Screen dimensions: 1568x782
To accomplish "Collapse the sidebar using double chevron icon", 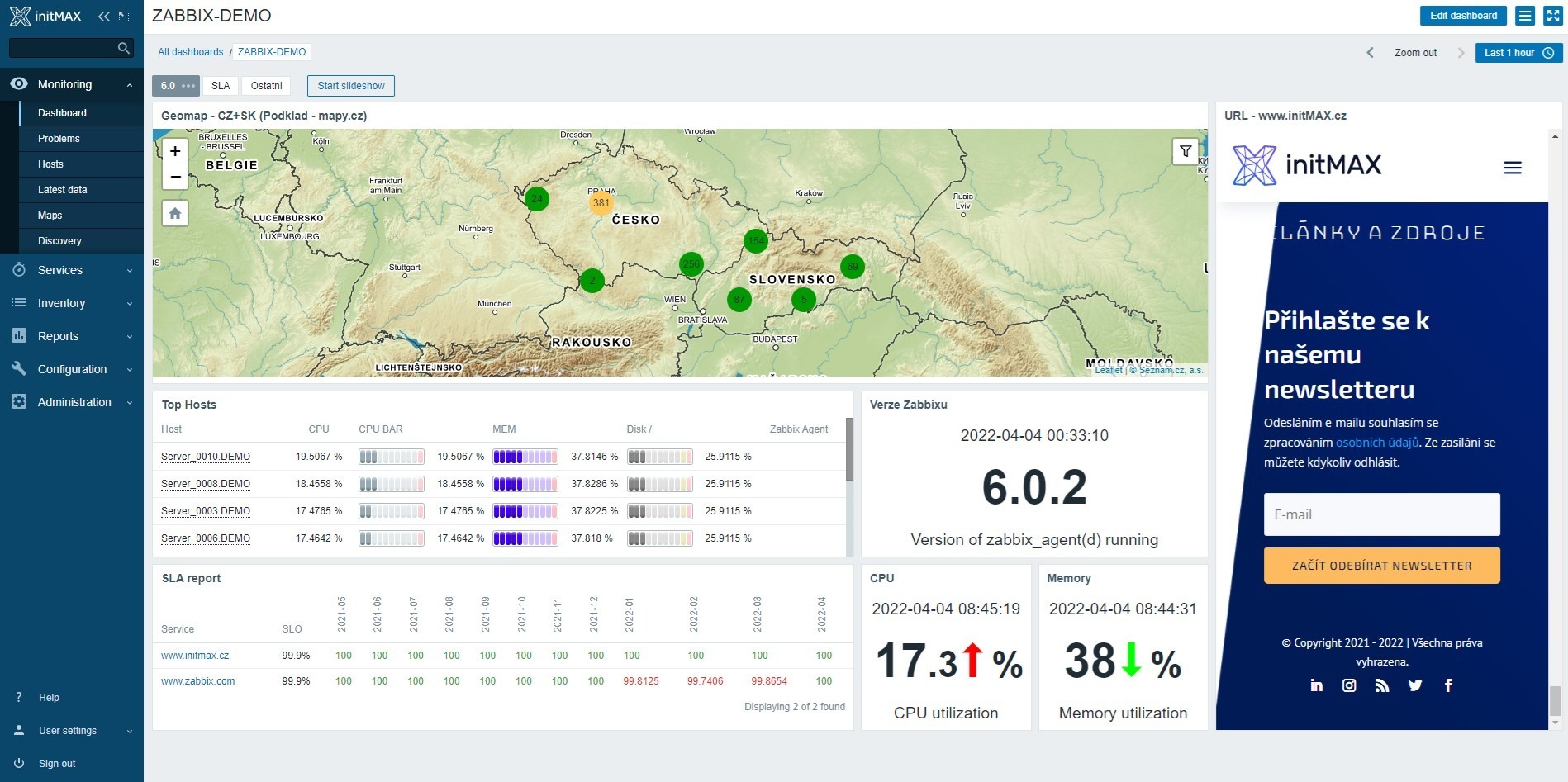I will click(103, 16).
